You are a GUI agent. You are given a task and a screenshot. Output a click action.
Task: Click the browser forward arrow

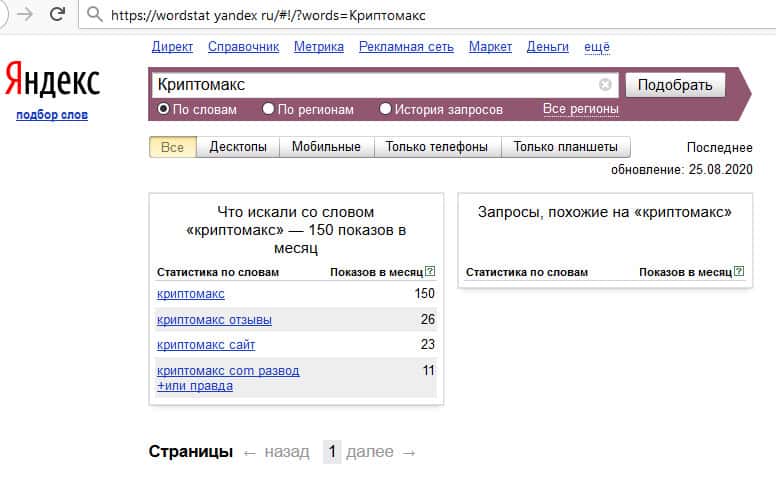coord(23,14)
